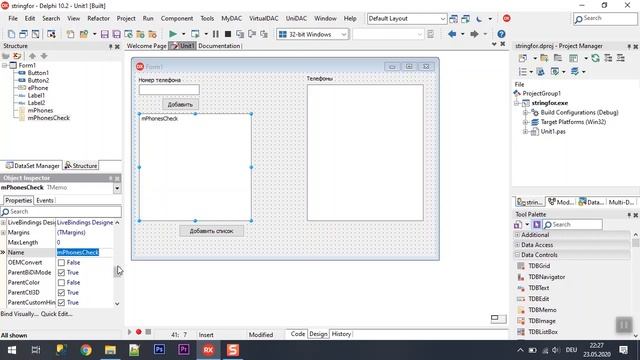Open the Help question mark icon
This screenshot has height=360, width=640.
click(501, 34)
